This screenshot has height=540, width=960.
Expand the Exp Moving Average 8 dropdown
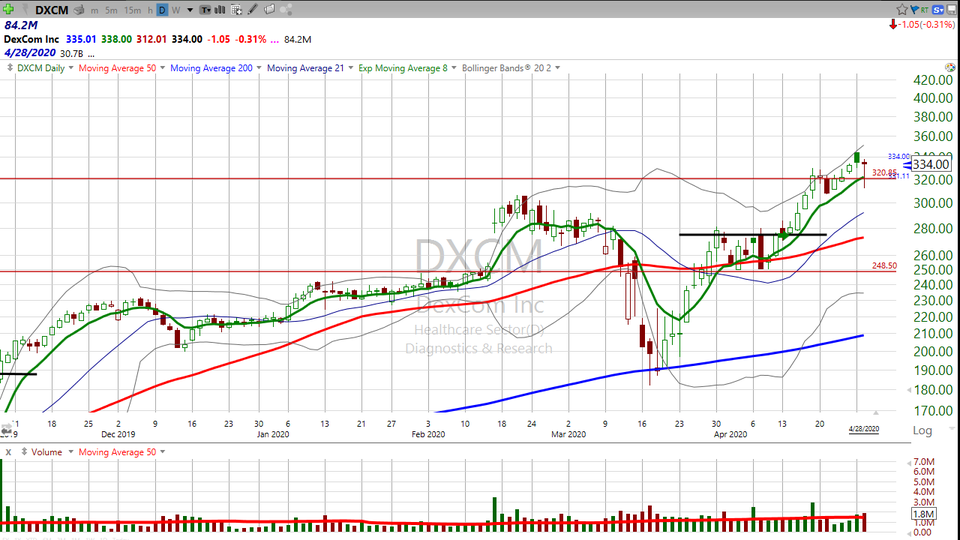coord(454,68)
